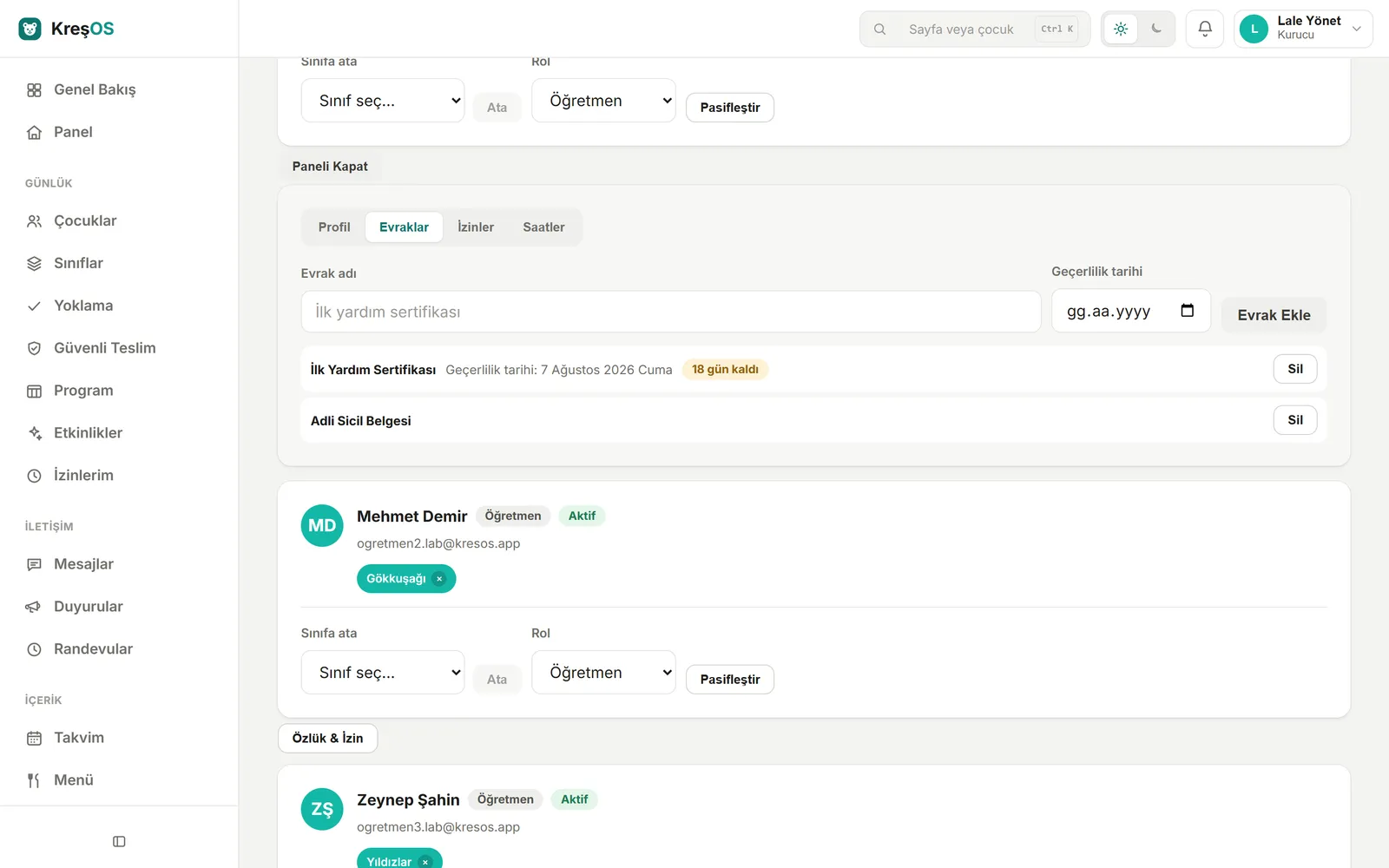Click Mehmet Demir's MD avatar
The width and height of the screenshot is (1389, 868).
322,526
